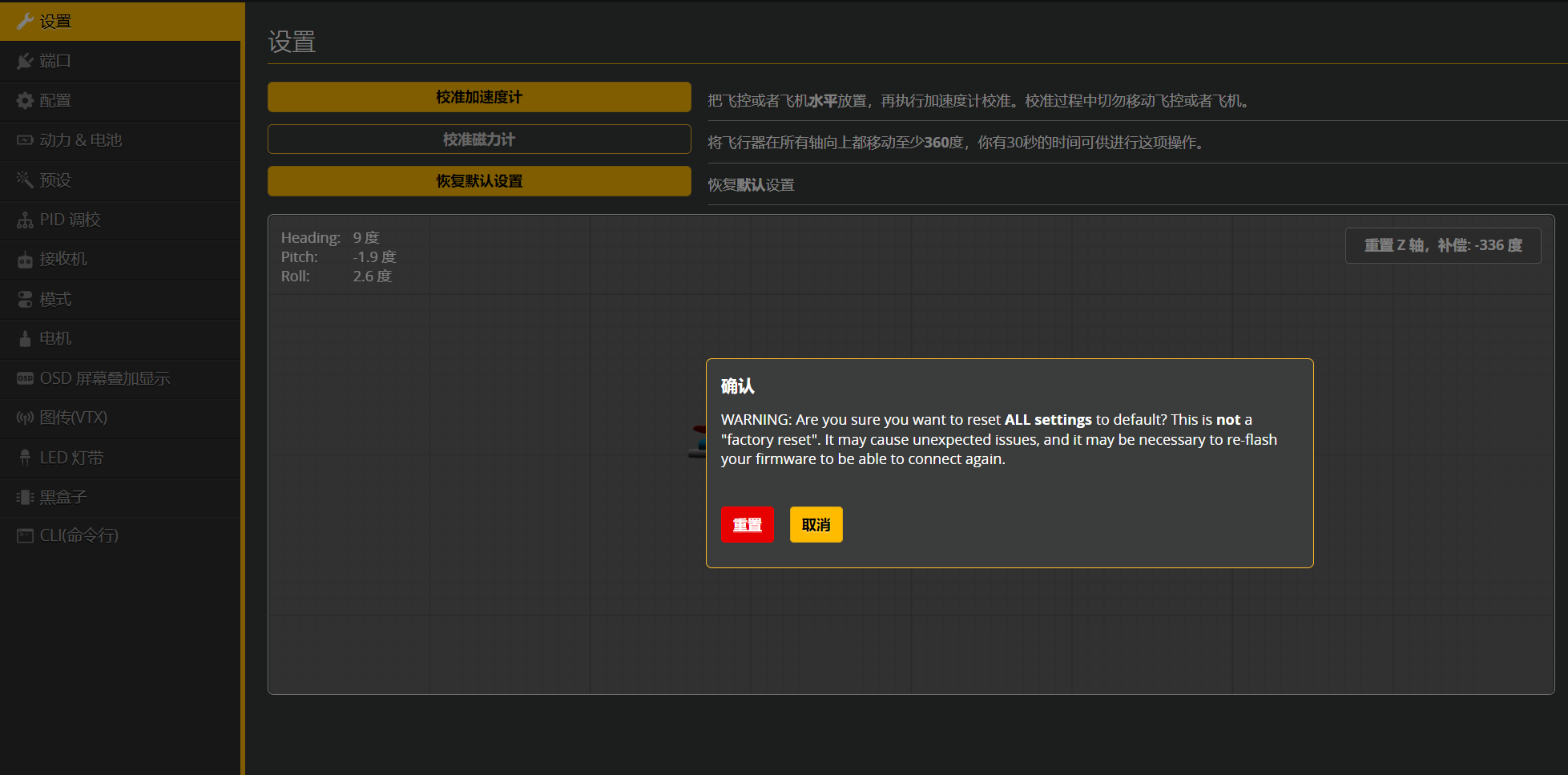Click the gear icon for 配置
Image resolution: width=1568 pixels, height=775 pixels.
point(25,101)
